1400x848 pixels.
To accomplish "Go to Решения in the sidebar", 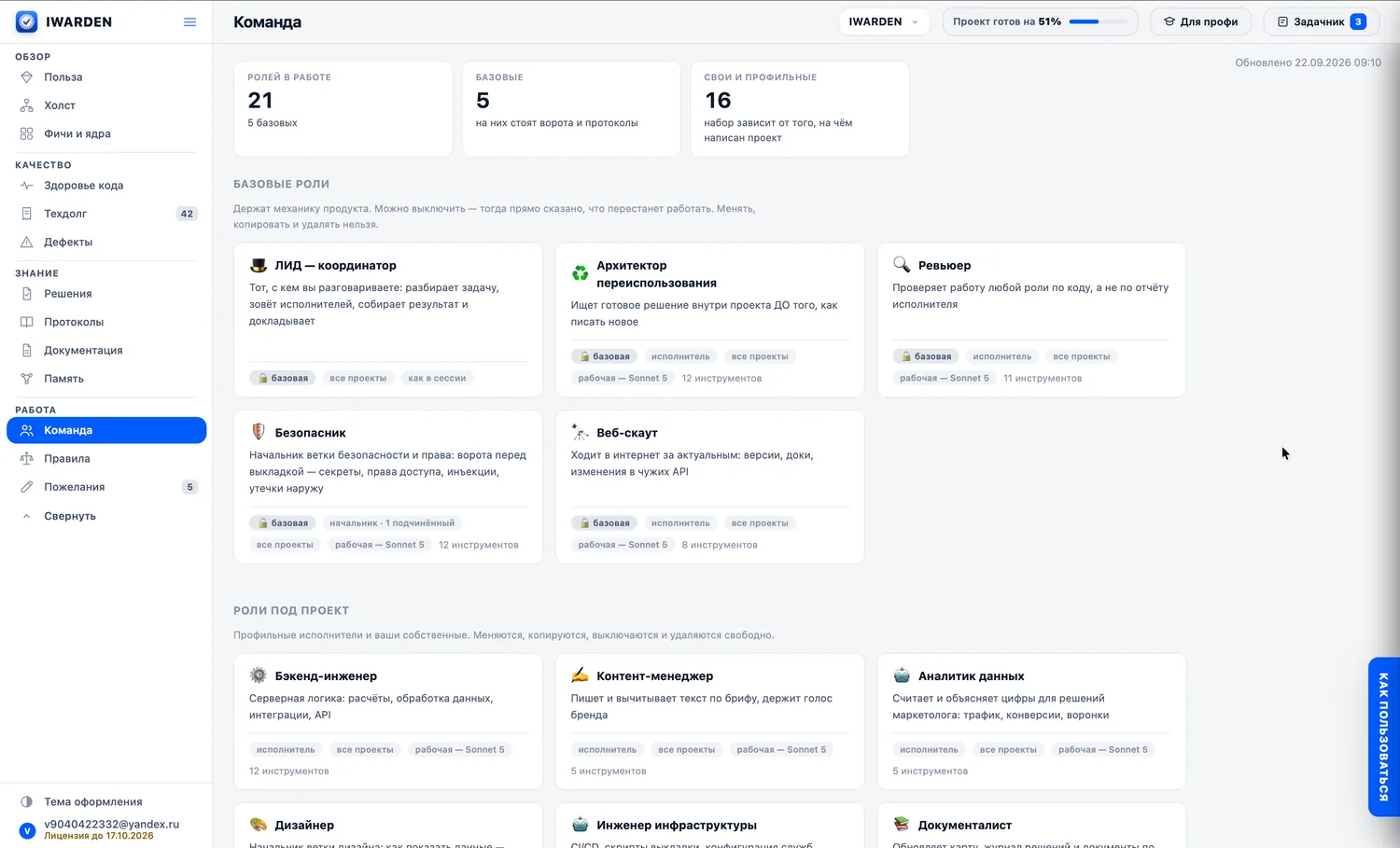I will (x=106, y=294).
